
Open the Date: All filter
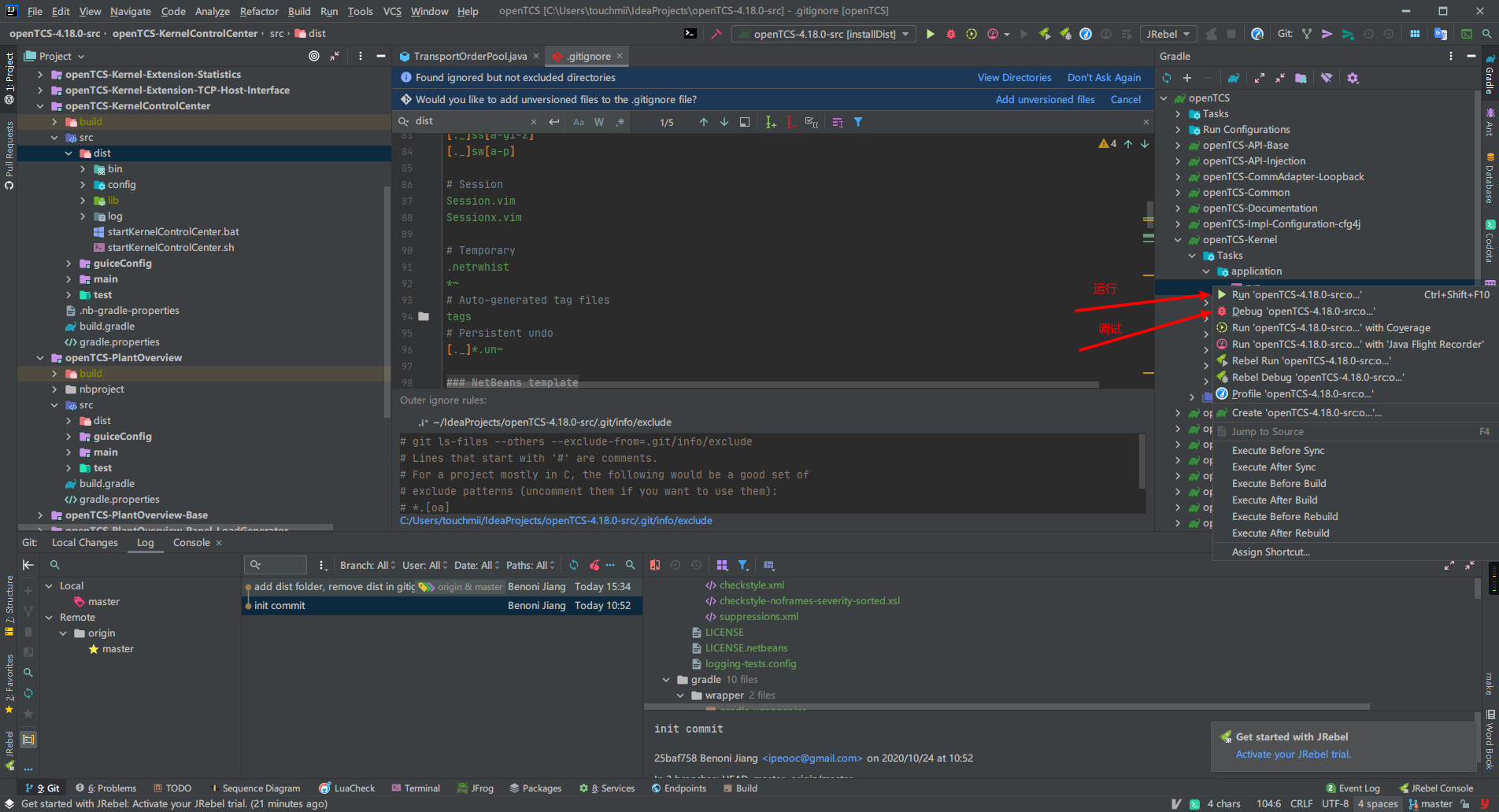477,565
